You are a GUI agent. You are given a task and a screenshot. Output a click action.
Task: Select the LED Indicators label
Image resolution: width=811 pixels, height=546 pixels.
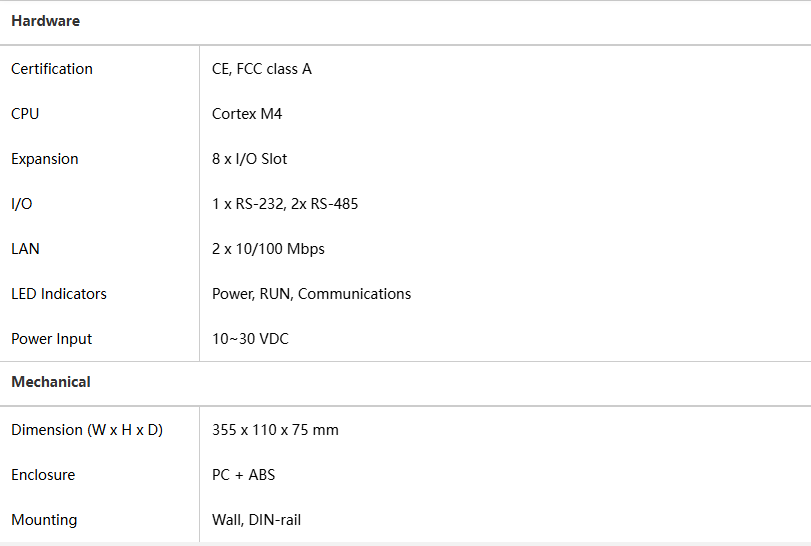point(59,294)
